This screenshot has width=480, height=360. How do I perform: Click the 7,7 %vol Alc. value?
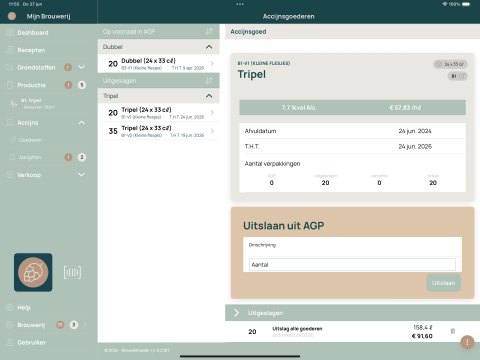[x=299, y=108]
